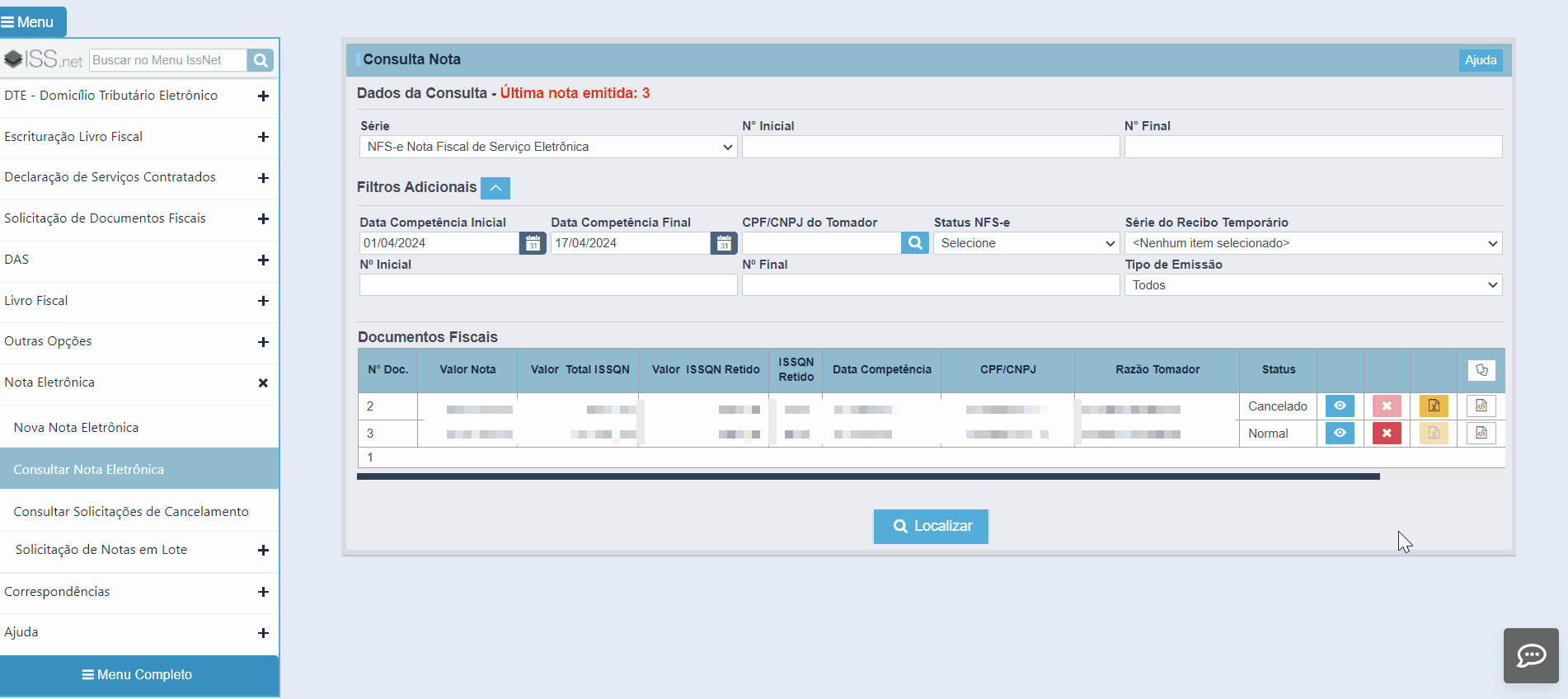Open calendar for Data Competência Inicial
The width and height of the screenshot is (1568, 699).
click(533, 243)
